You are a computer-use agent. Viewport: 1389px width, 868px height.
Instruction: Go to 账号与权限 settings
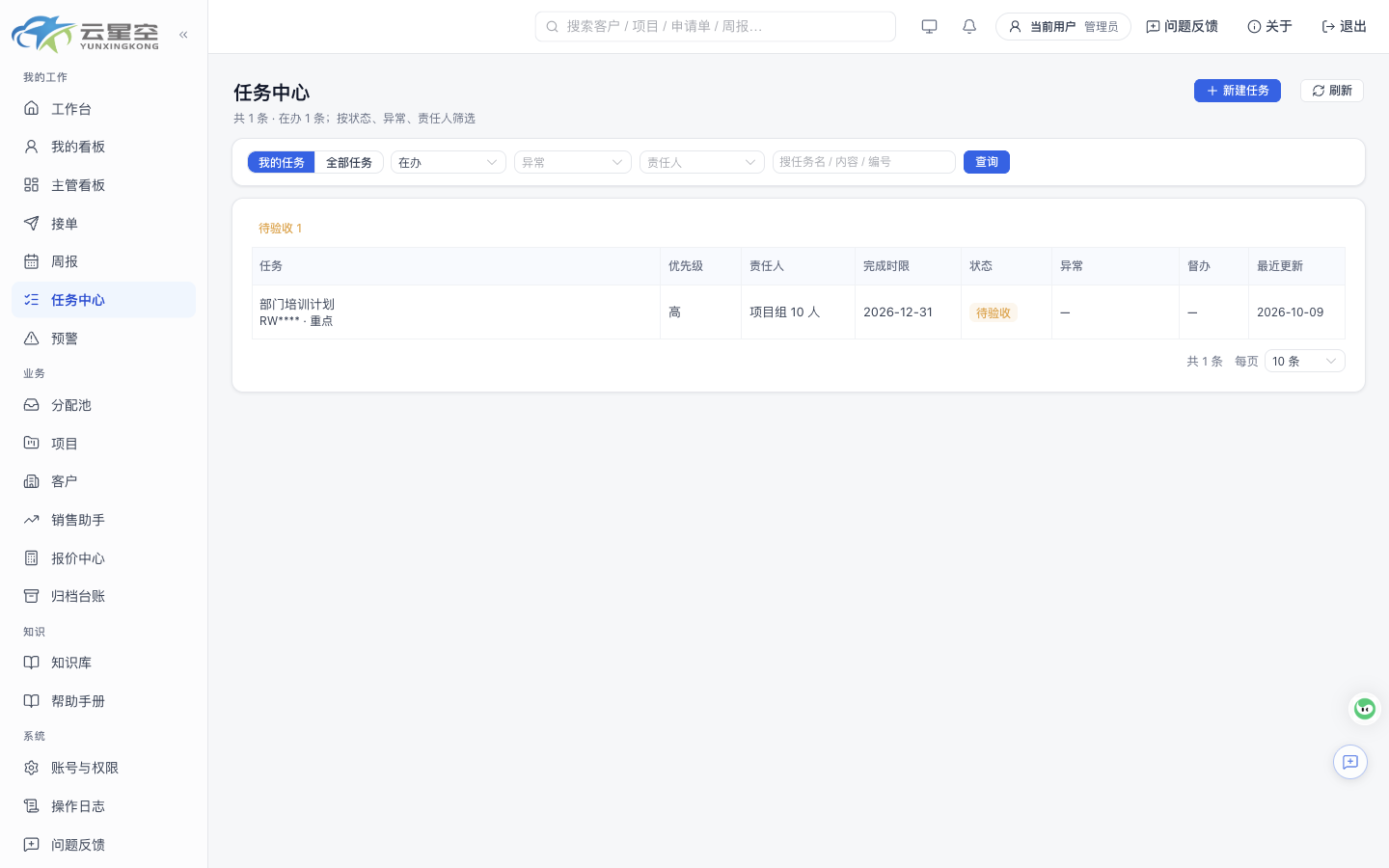point(103,768)
